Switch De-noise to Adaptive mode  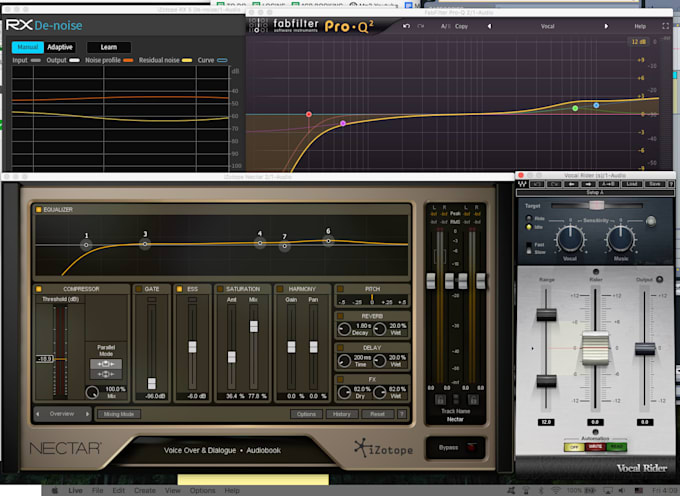tap(60, 47)
